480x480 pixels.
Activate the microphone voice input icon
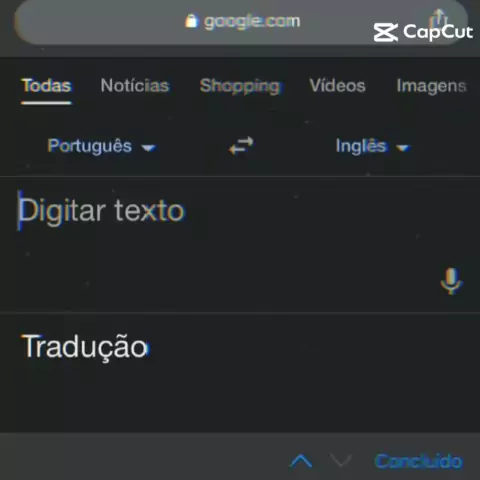point(451,281)
